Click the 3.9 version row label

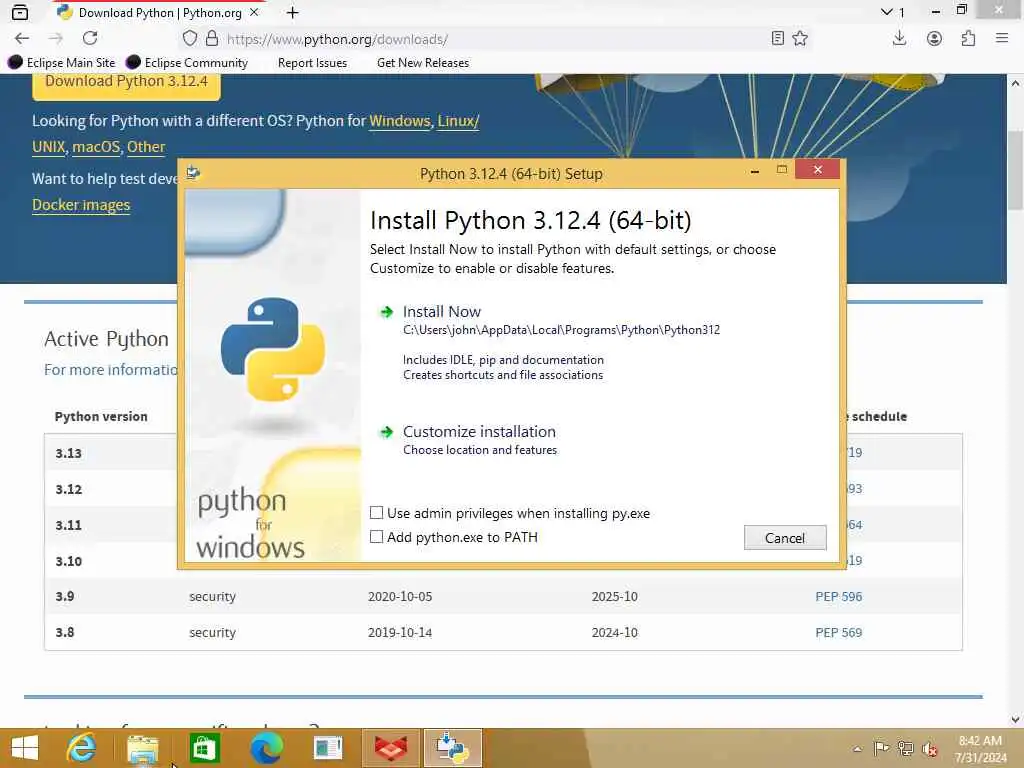tap(65, 596)
